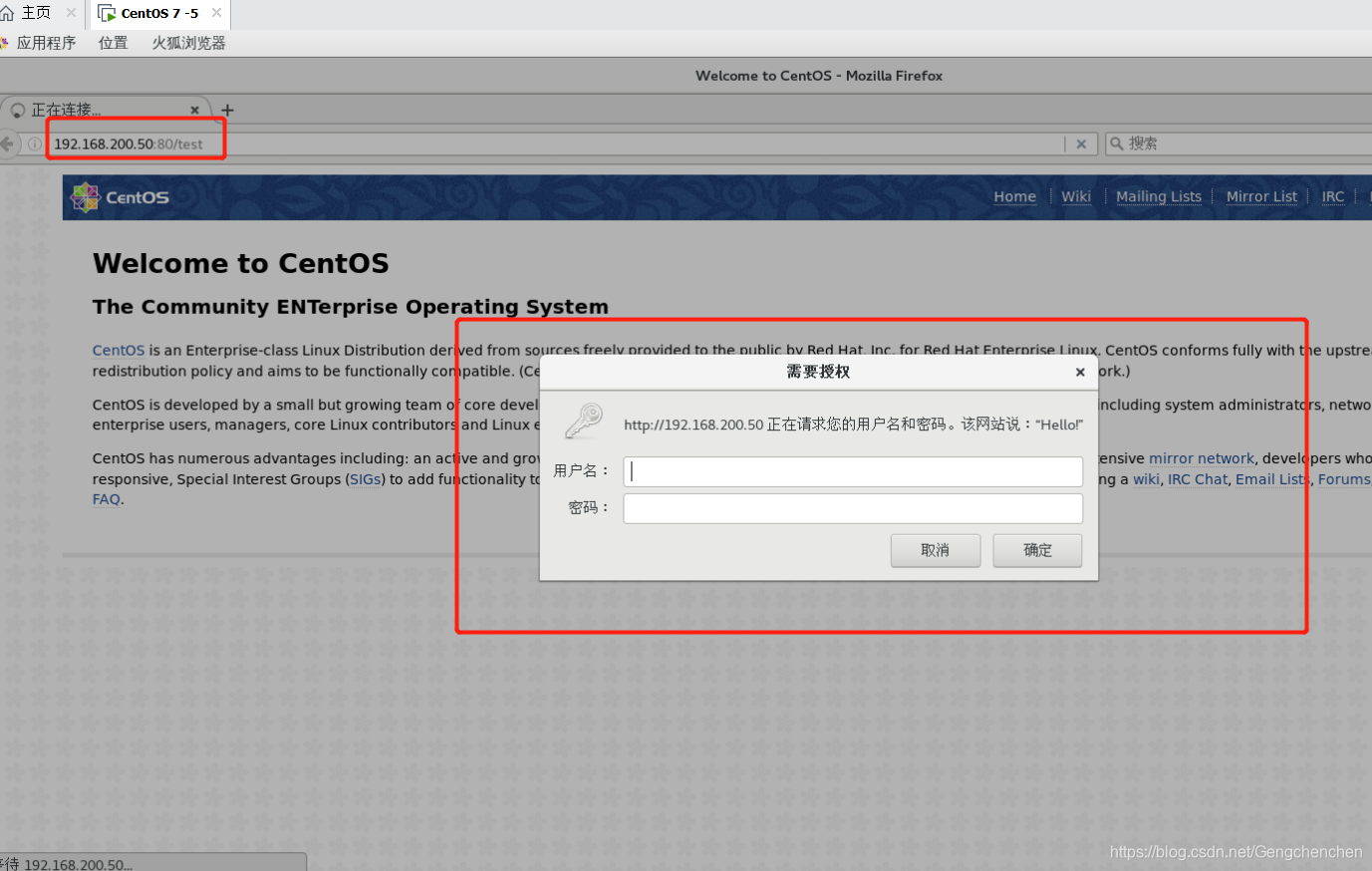
Task: Click the FAQ link
Action: pyautogui.click(x=107, y=499)
